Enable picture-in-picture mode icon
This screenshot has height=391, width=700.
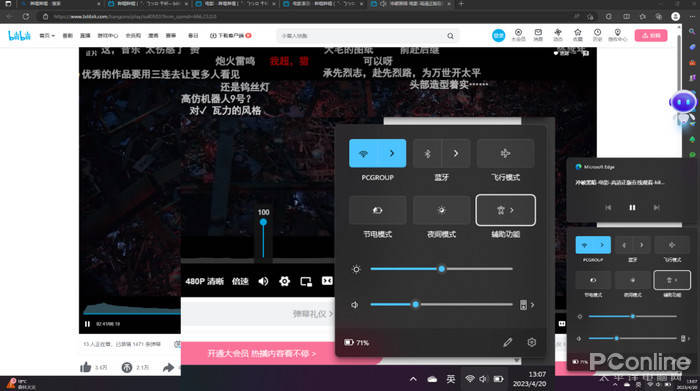[306, 281]
